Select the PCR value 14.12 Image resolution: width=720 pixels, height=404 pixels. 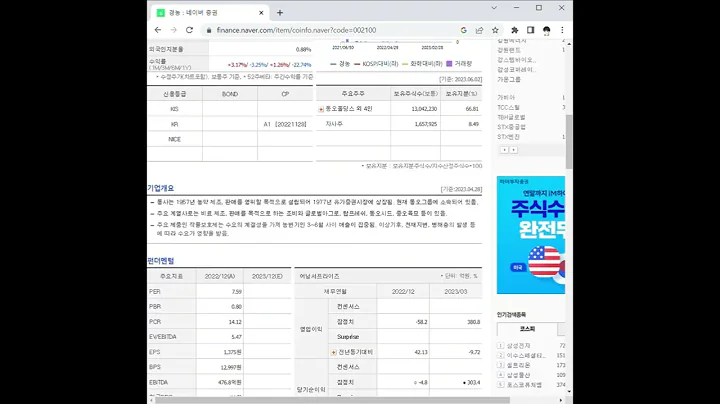(x=235, y=322)
